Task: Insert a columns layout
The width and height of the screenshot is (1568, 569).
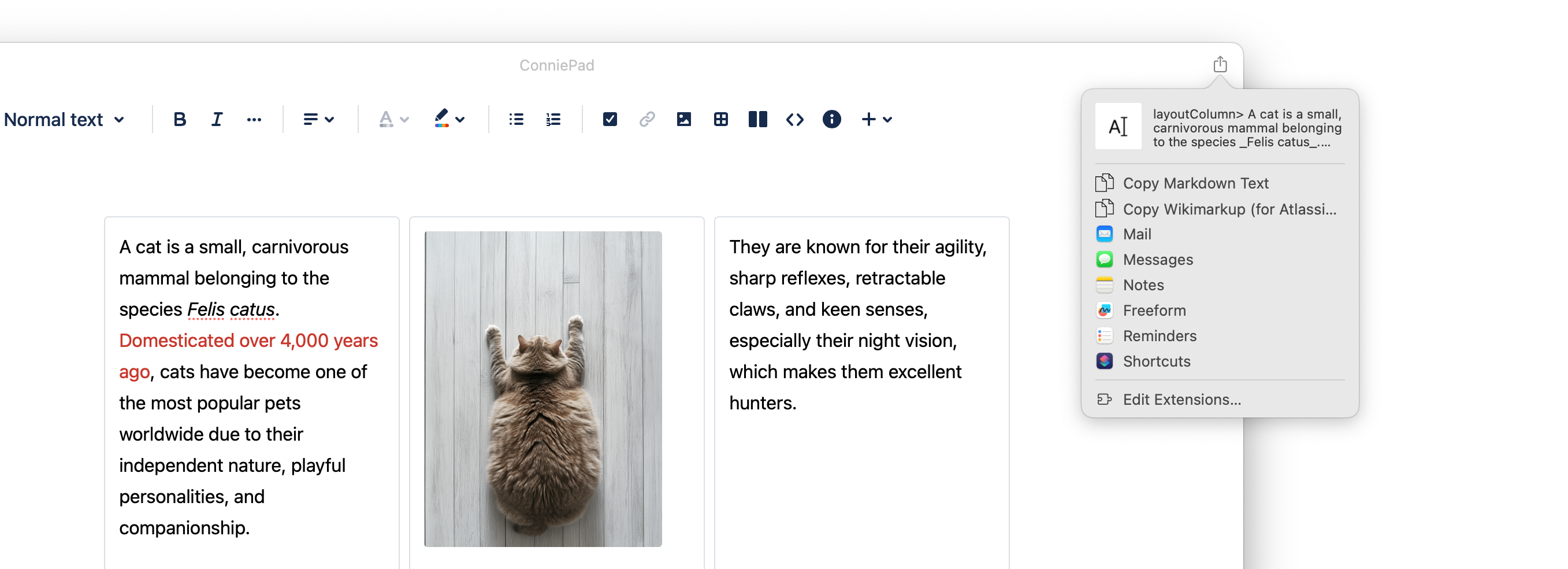Action: point(757,119)
